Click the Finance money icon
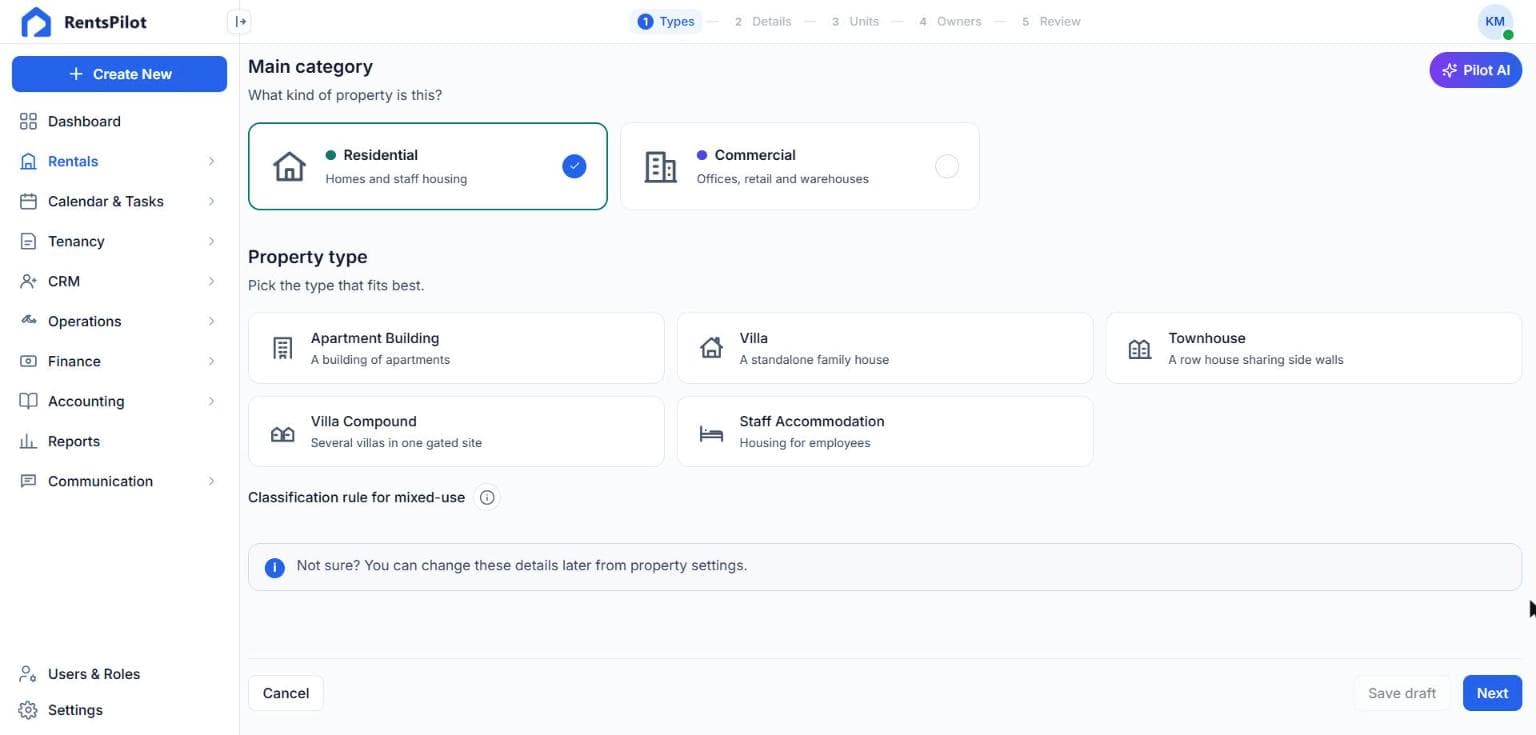This screenshot has width=1536, height=735. click(x=28, y=361)
